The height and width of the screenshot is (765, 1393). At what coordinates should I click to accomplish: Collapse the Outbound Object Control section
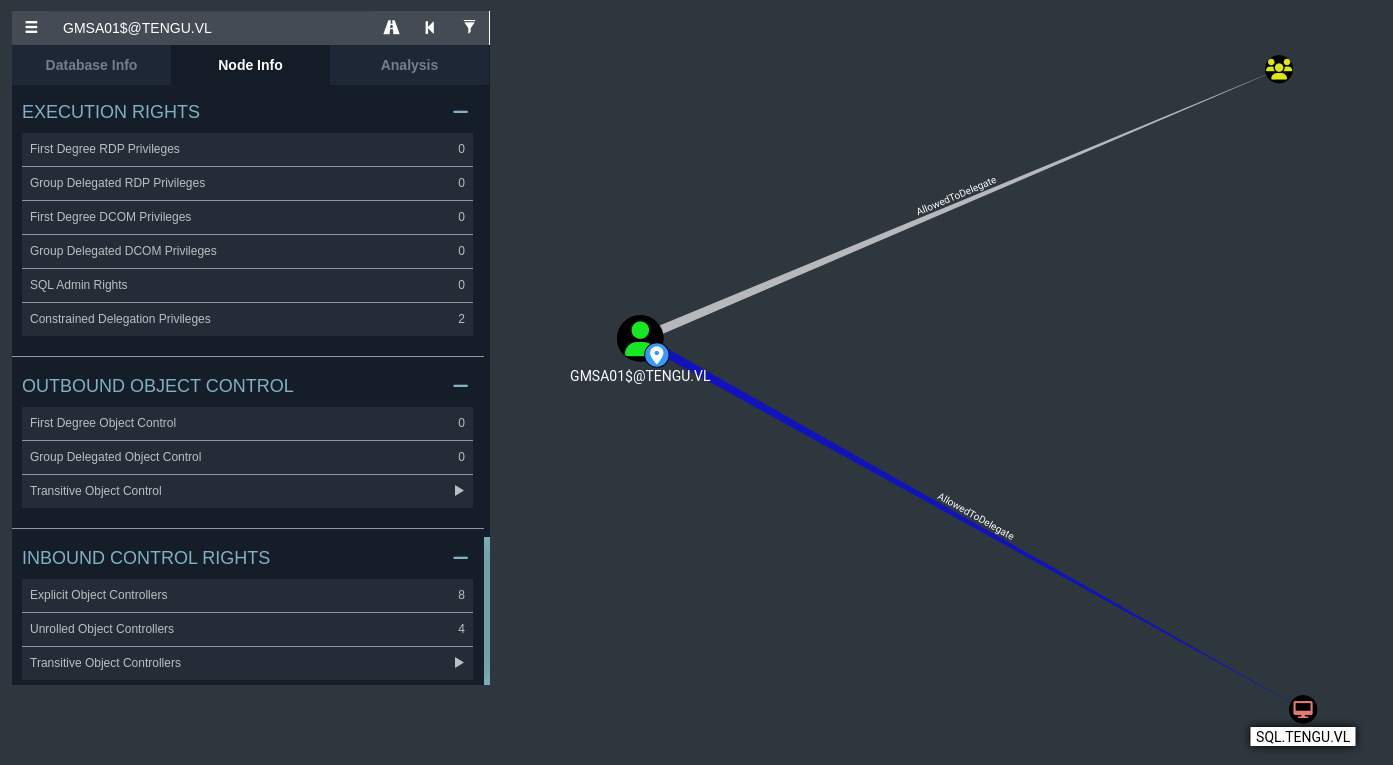click(x=460, y=386)
